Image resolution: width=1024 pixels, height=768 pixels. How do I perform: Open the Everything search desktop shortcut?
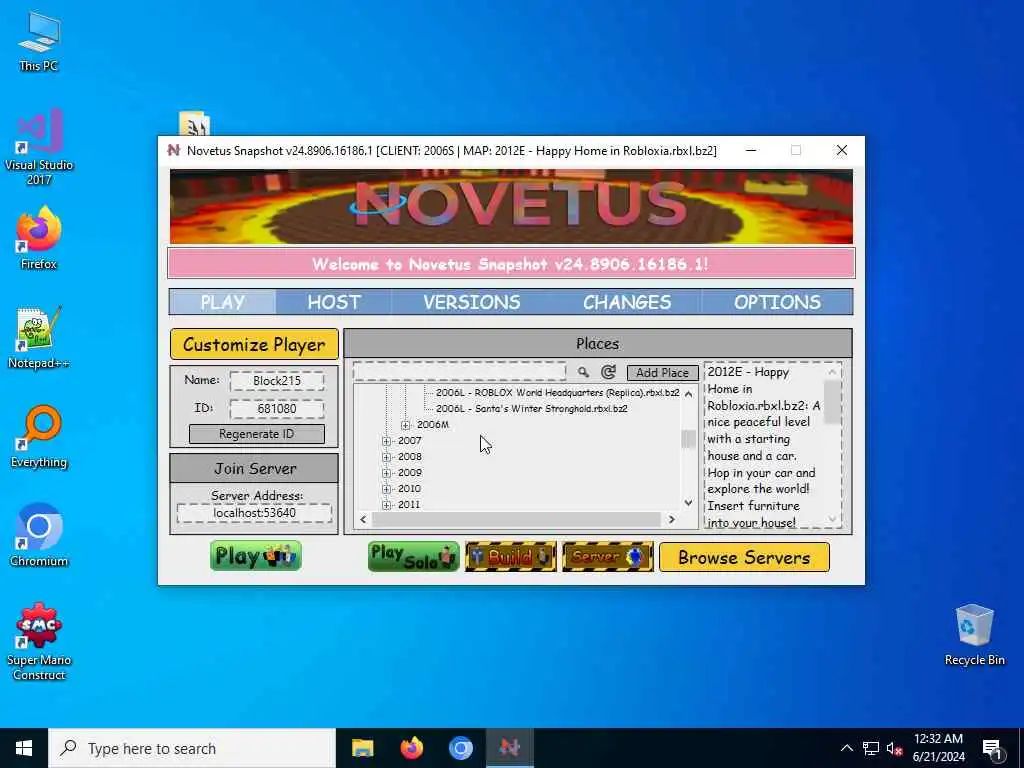tap(39, 438)
